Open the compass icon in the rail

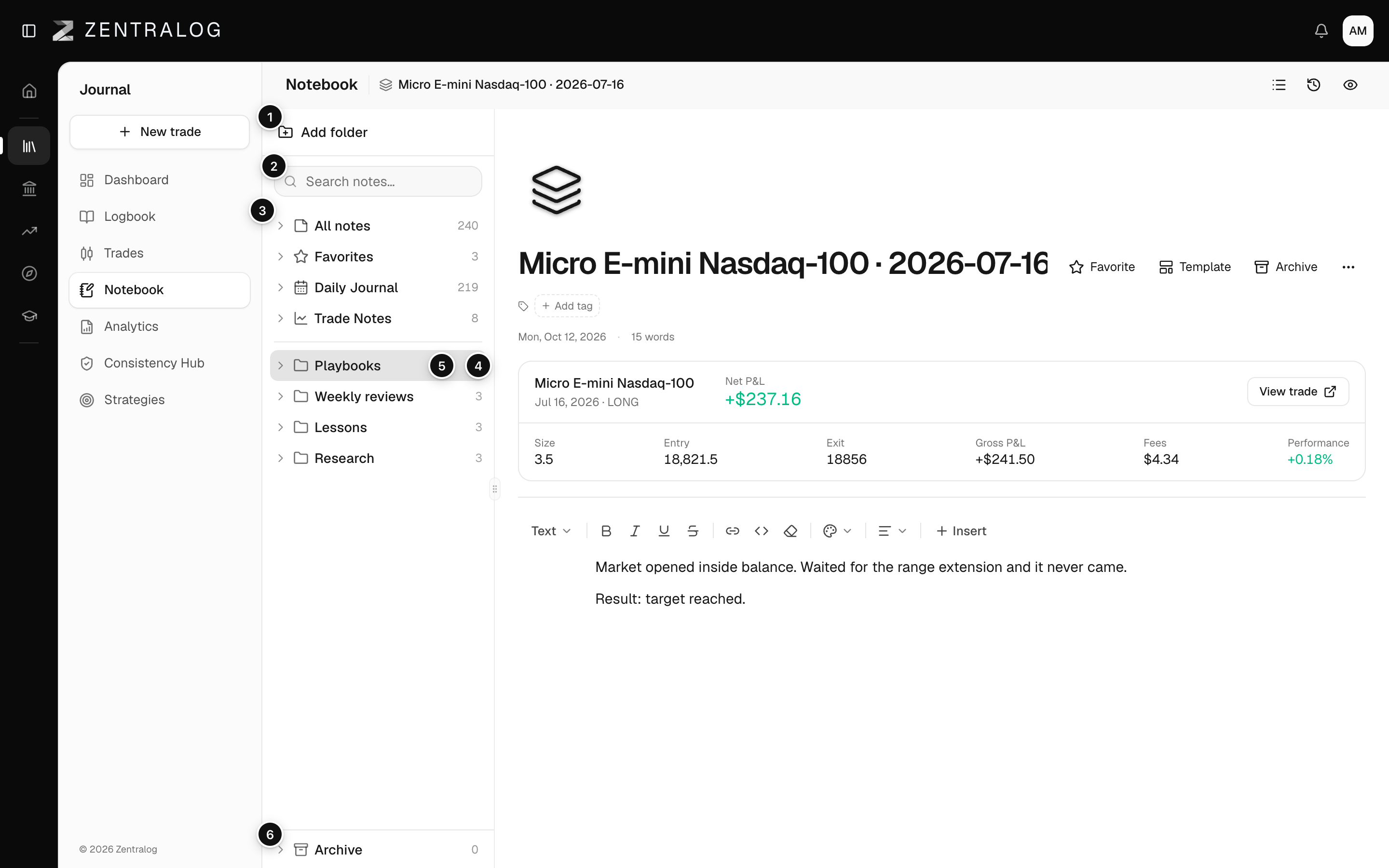[x=29, y=273]
